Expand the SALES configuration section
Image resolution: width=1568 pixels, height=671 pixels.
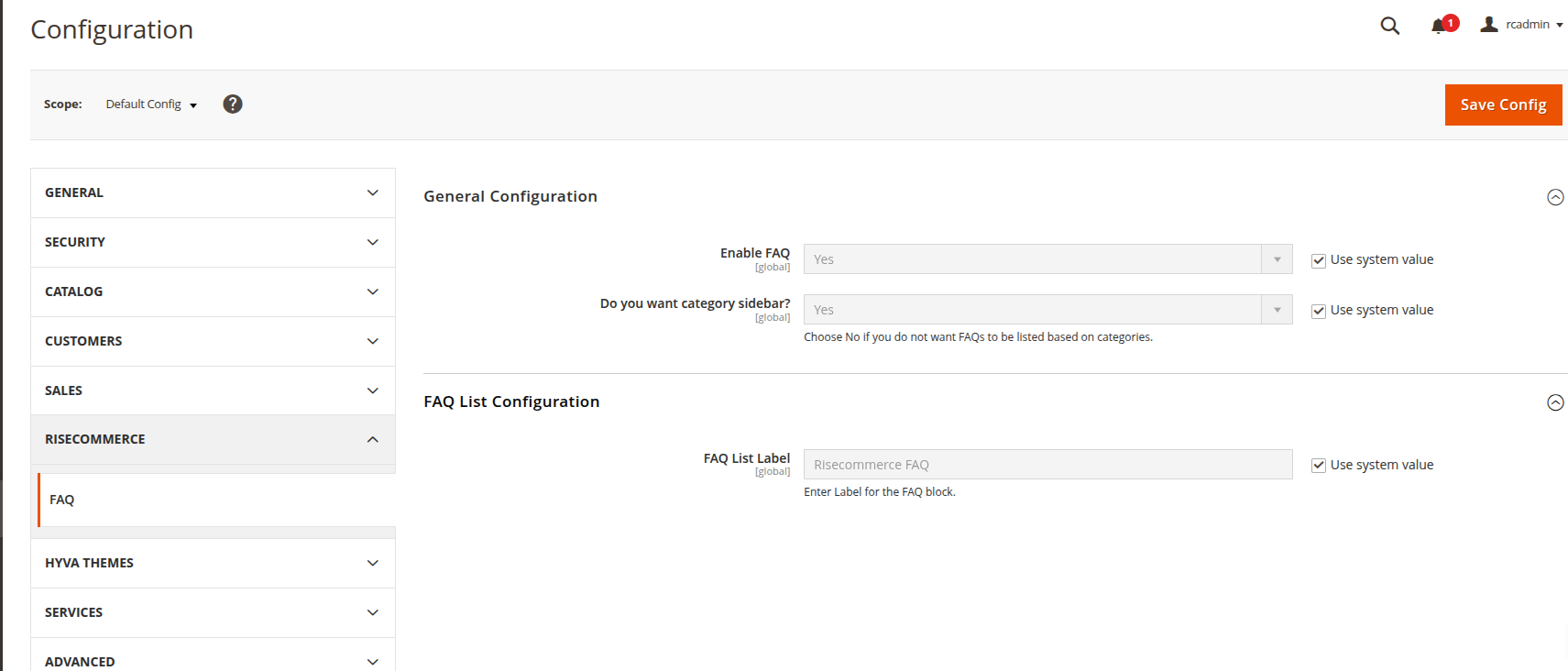[213, 390]
